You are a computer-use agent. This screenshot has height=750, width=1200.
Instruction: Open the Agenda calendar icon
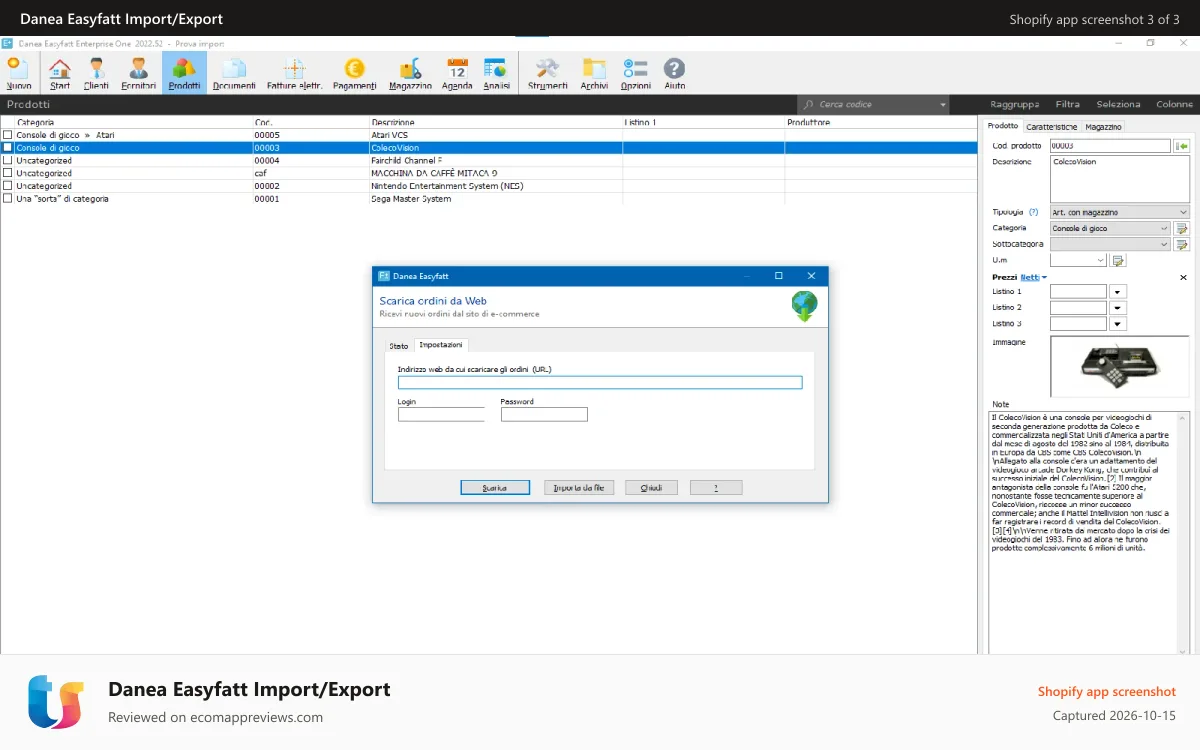pyautogui.click(x=457, y=74)
